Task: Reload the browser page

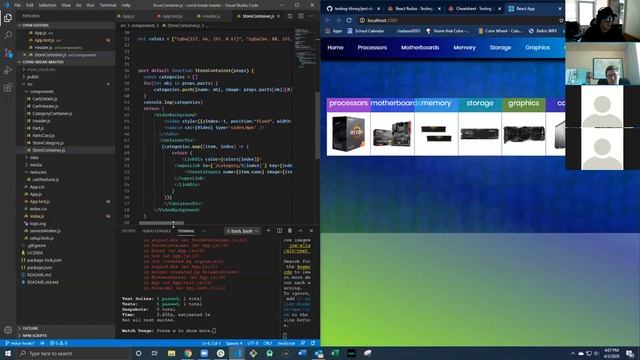Action: pyautogui.click(x=349, y=20)
